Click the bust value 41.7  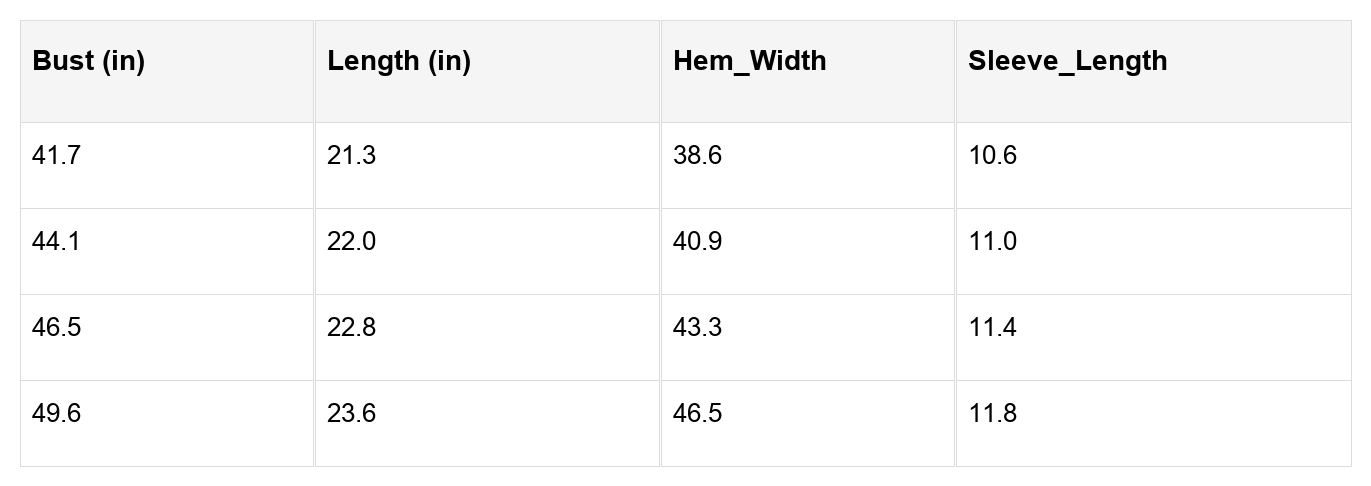(56, 156)
